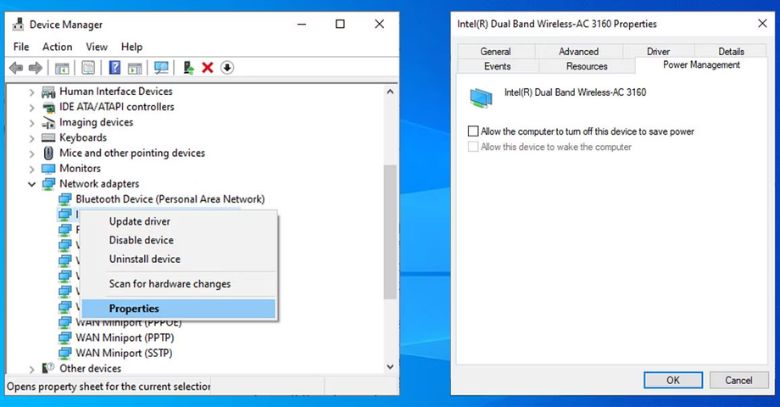780x407 pixels.
Task: Toggle 'Allow this device to wake the computer' checkbox
Action: point(473,147)
